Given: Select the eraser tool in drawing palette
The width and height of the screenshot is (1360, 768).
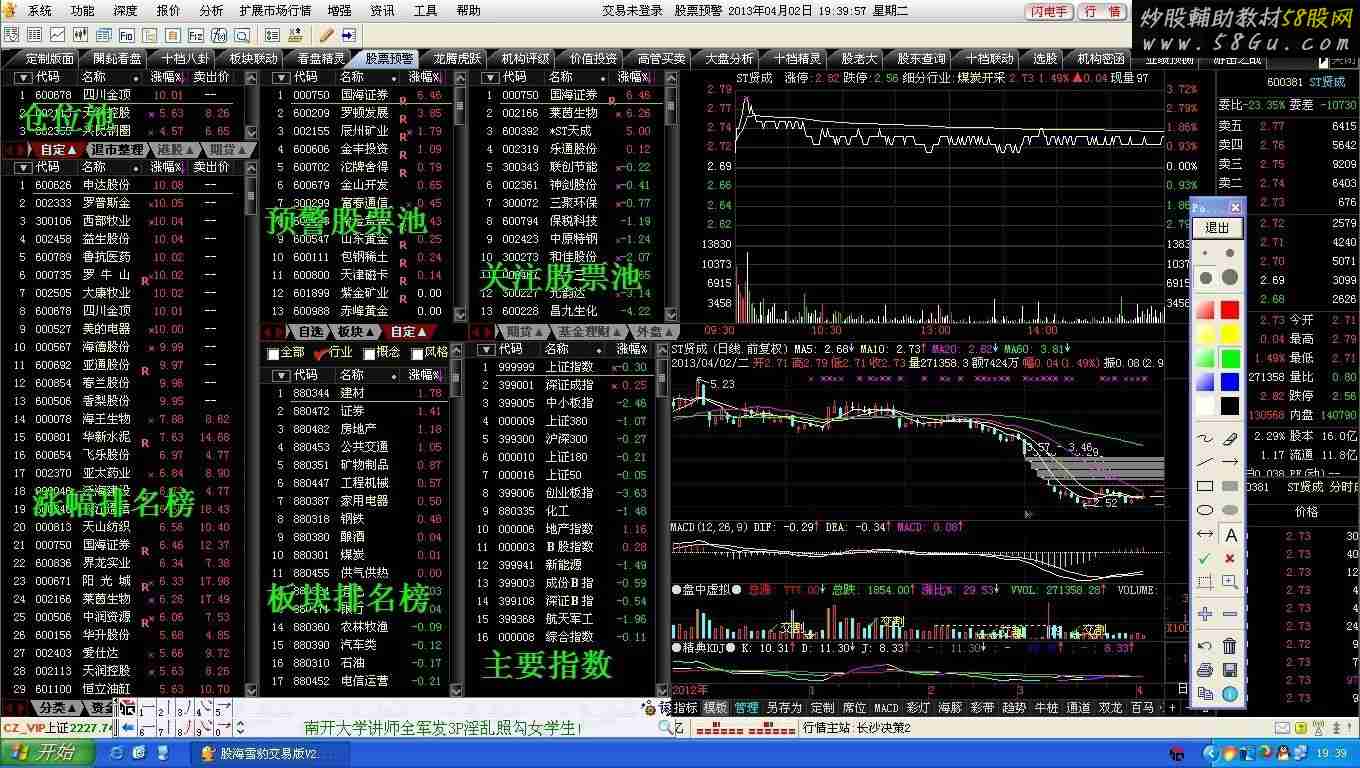Looking at the screenshot, I should pyautogui.click(x=1230, y=438).
